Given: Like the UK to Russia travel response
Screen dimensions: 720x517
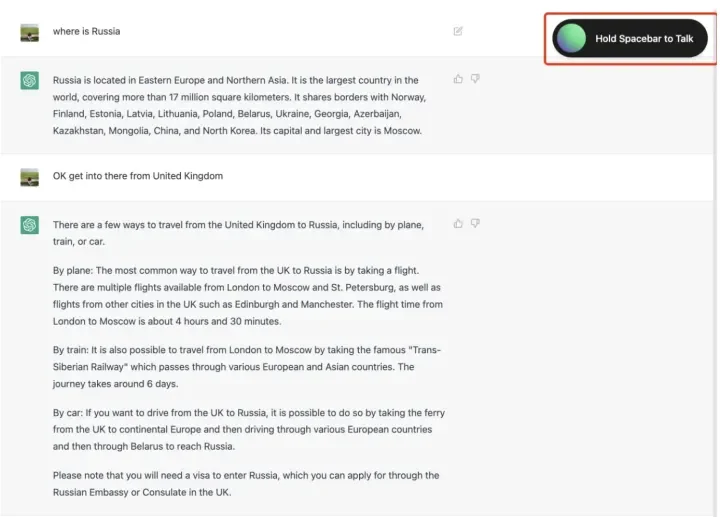Looking at the screenshot, I should tap(458, 224).
